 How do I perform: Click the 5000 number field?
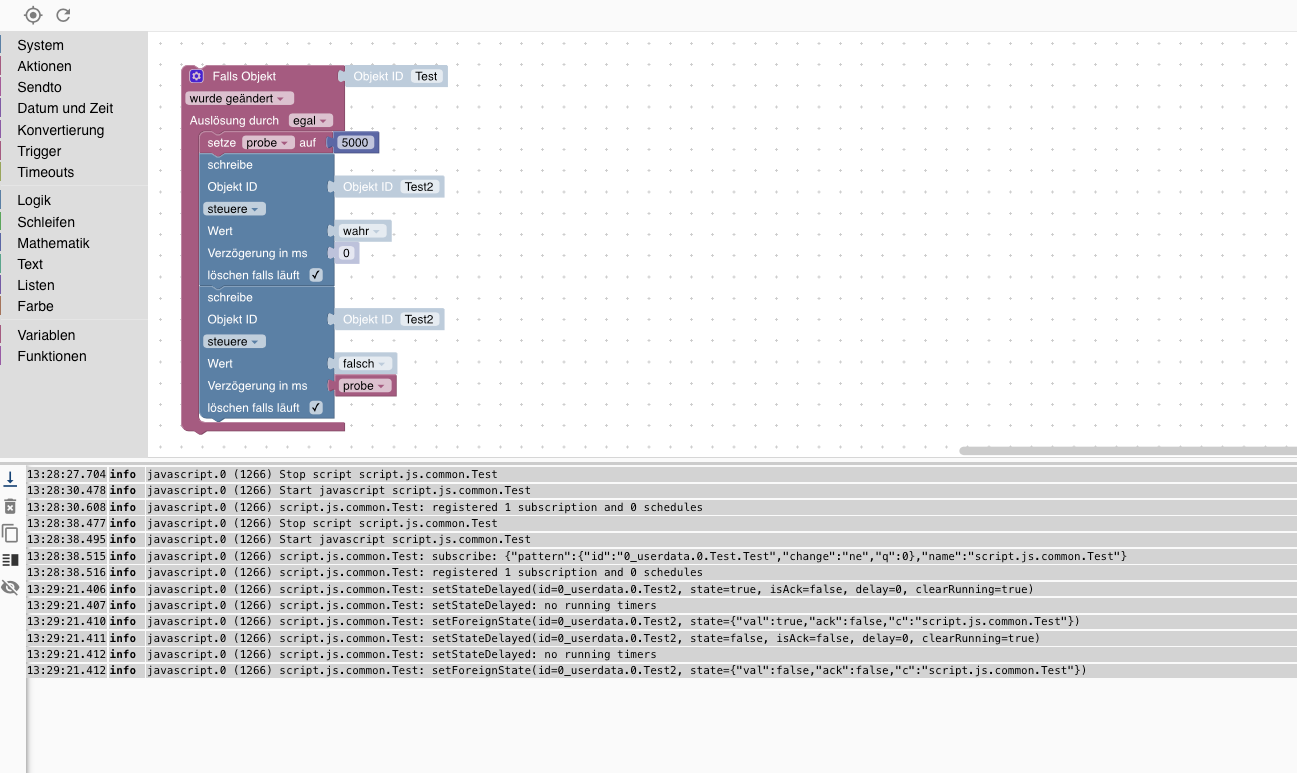pos(355,143)
